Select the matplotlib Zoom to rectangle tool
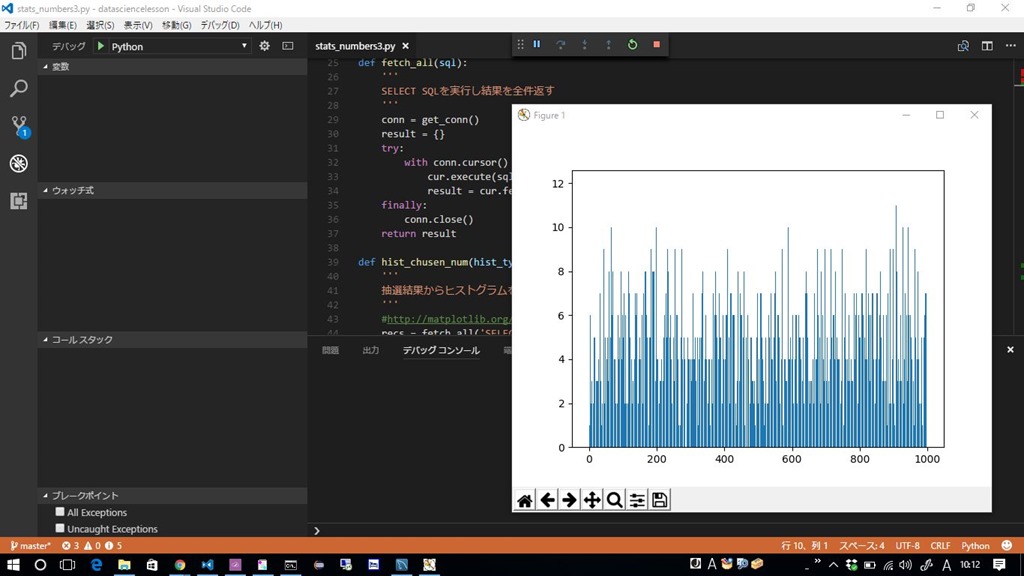Image resolution: width=1024 pixels, height=576 pixels. click(615, 500)
